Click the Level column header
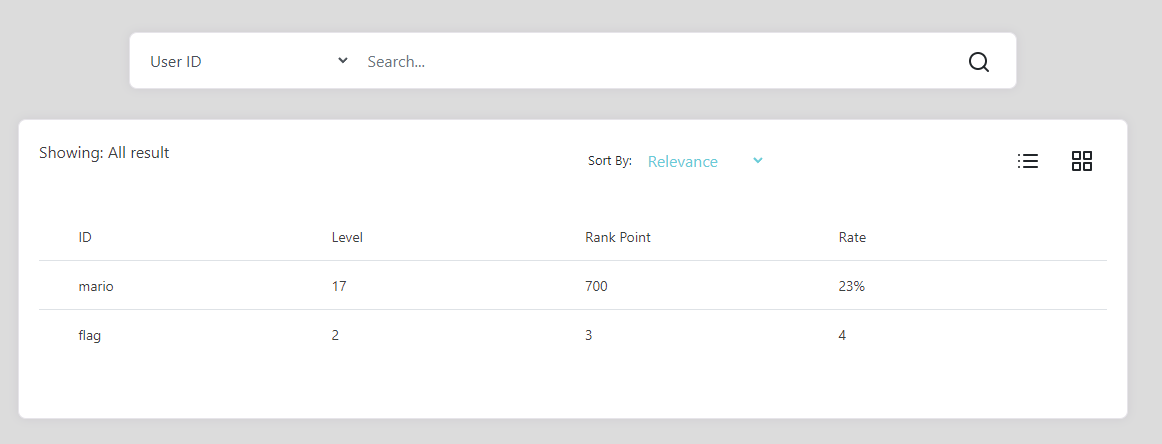This screenshot has height=444, width=1162. (x=347, y=238)
